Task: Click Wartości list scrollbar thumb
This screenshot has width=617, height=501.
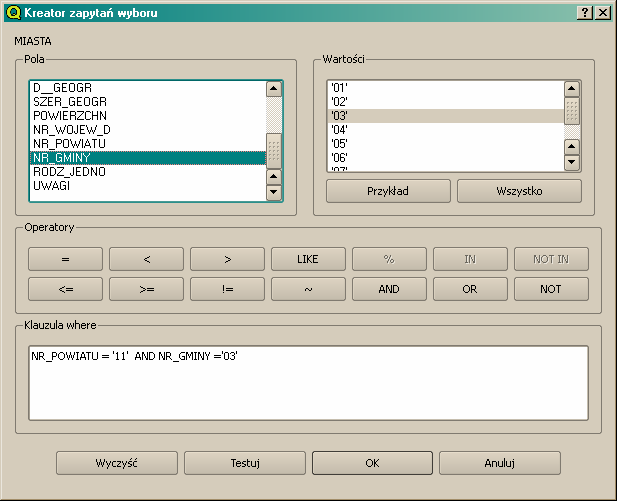Action: [x=572, y=111]
